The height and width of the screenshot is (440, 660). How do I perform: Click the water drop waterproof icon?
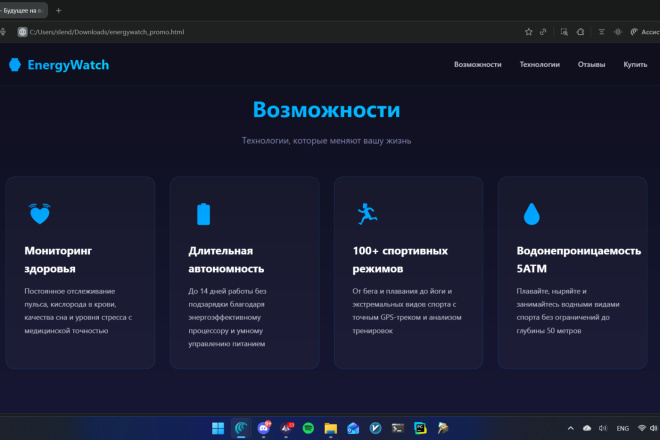[x=532, y=214]
